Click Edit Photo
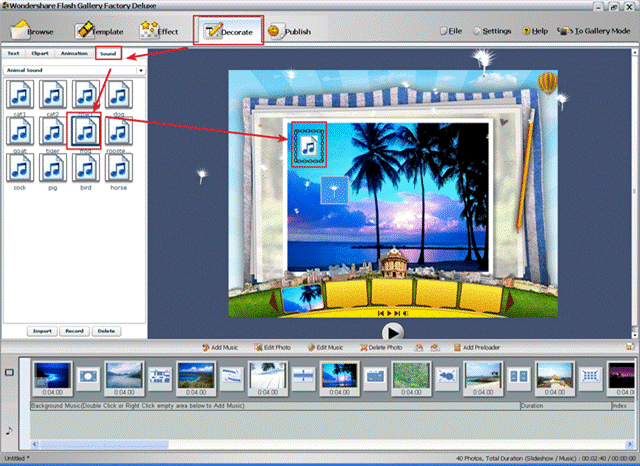Image resolution: width=640 pixels, height=466 pixels. click(272, 347)
